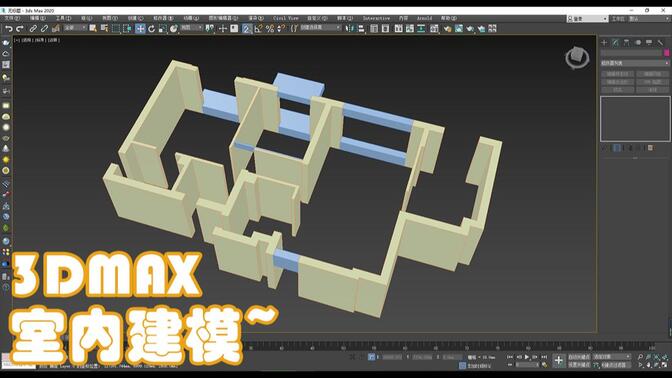Jump to the animation start frame
Screen dimensions: 672x378
(510, 357)
